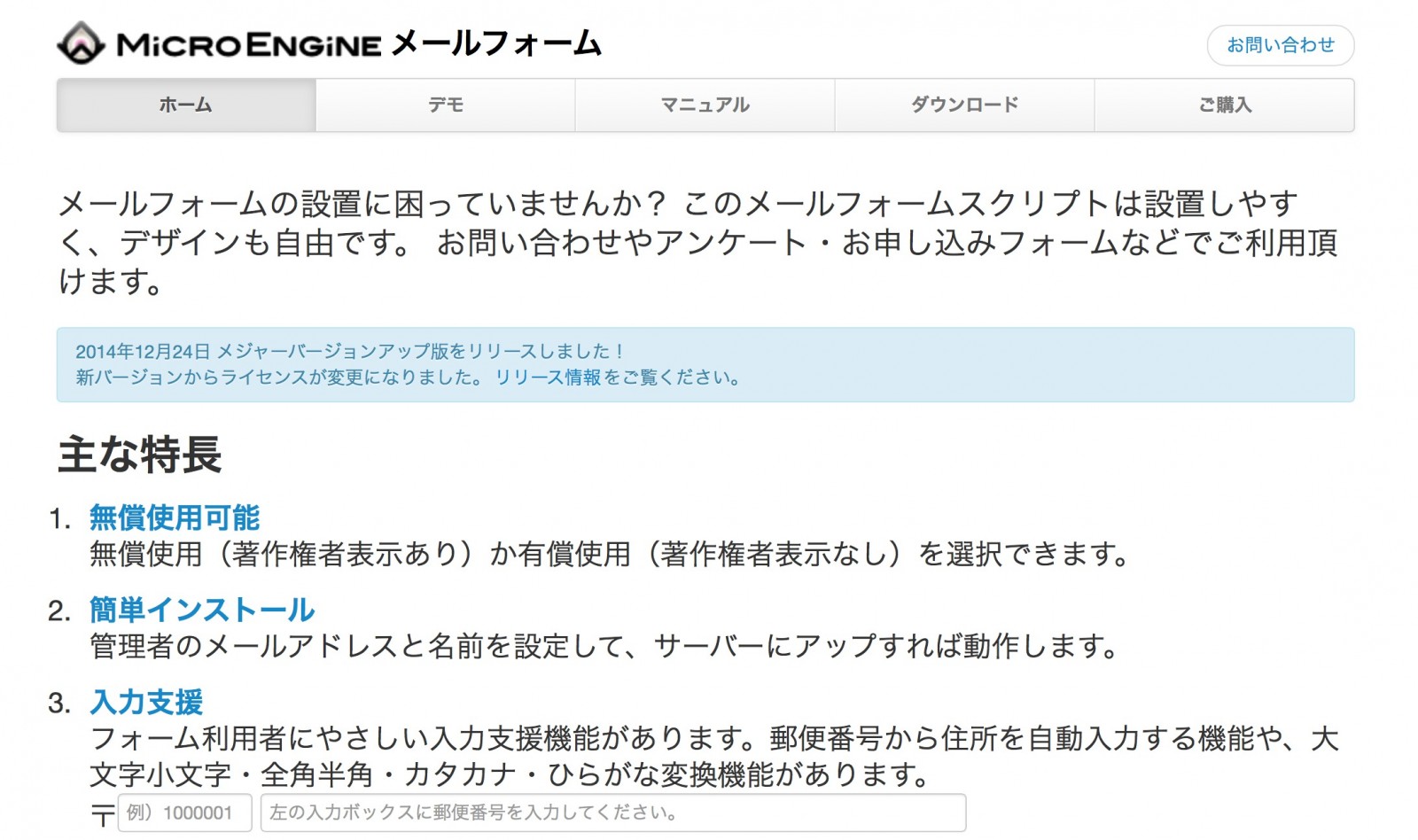
Task: Click the 簡単インストール heading link
Action: coord(202,610)
